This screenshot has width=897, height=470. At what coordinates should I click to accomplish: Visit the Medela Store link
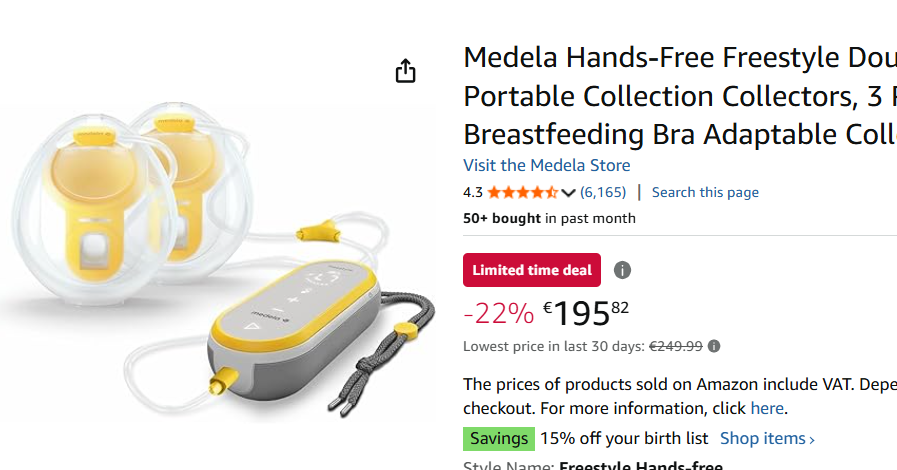[546, 165]
